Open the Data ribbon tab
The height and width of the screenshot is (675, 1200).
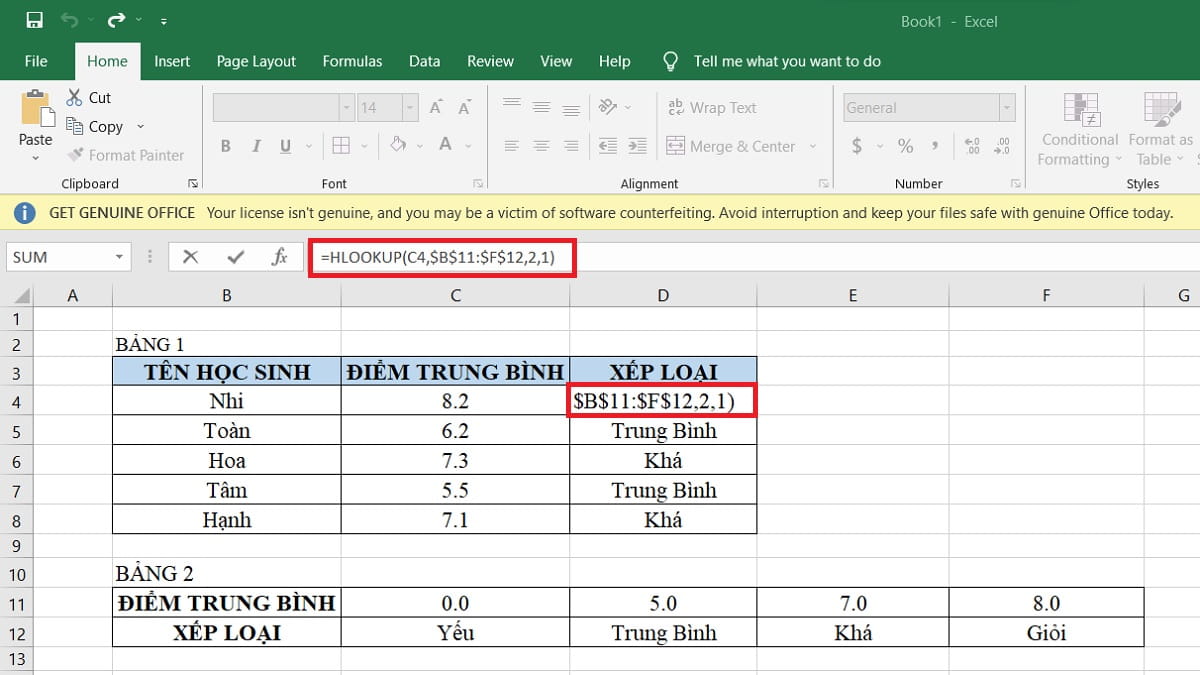point(424,61)
